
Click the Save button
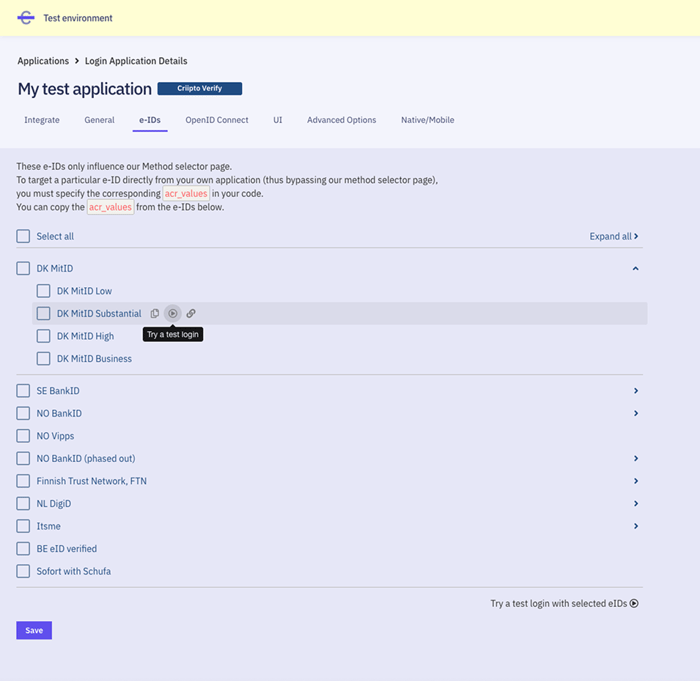pyautogui.click(x=34, y=630)
